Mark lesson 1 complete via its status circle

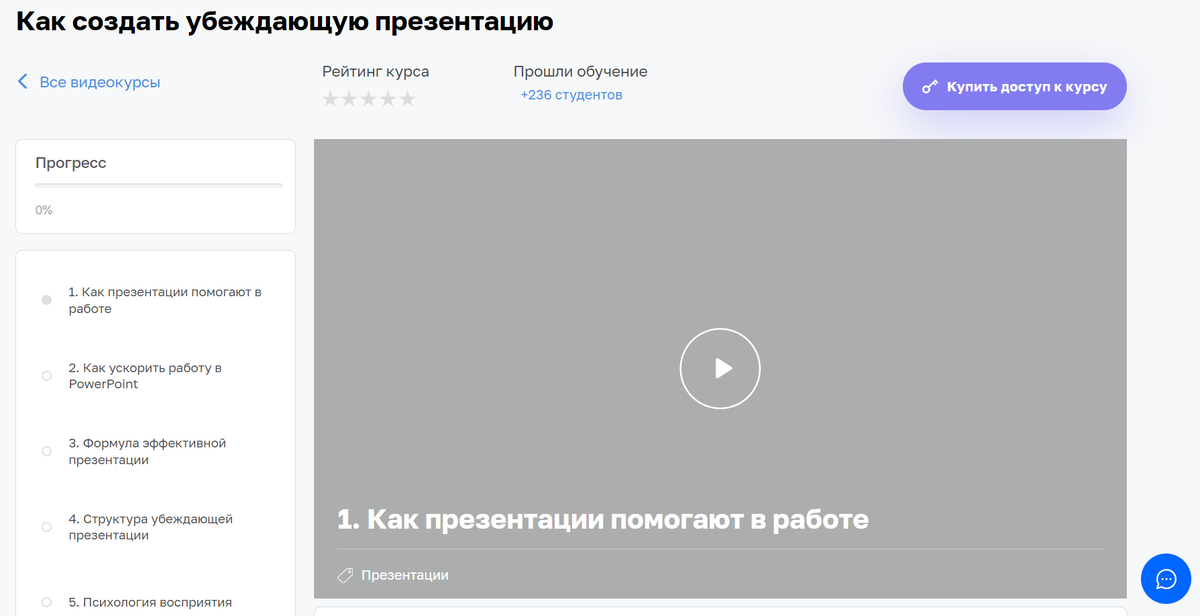coord(46,299)
